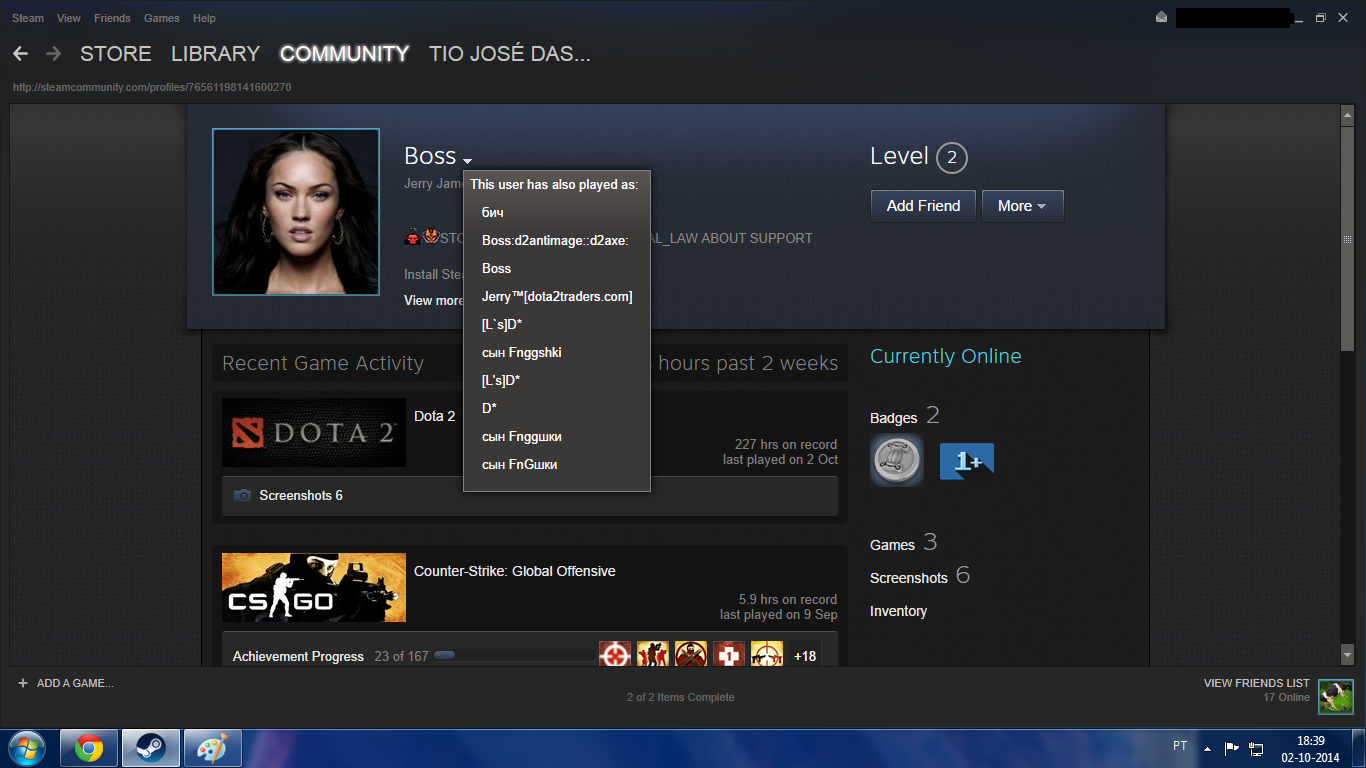Image resolution: width=1366 pixels, height=768 pixels.
Task: Open the Steam inbox envelope icon
Action: [1161, 17]
